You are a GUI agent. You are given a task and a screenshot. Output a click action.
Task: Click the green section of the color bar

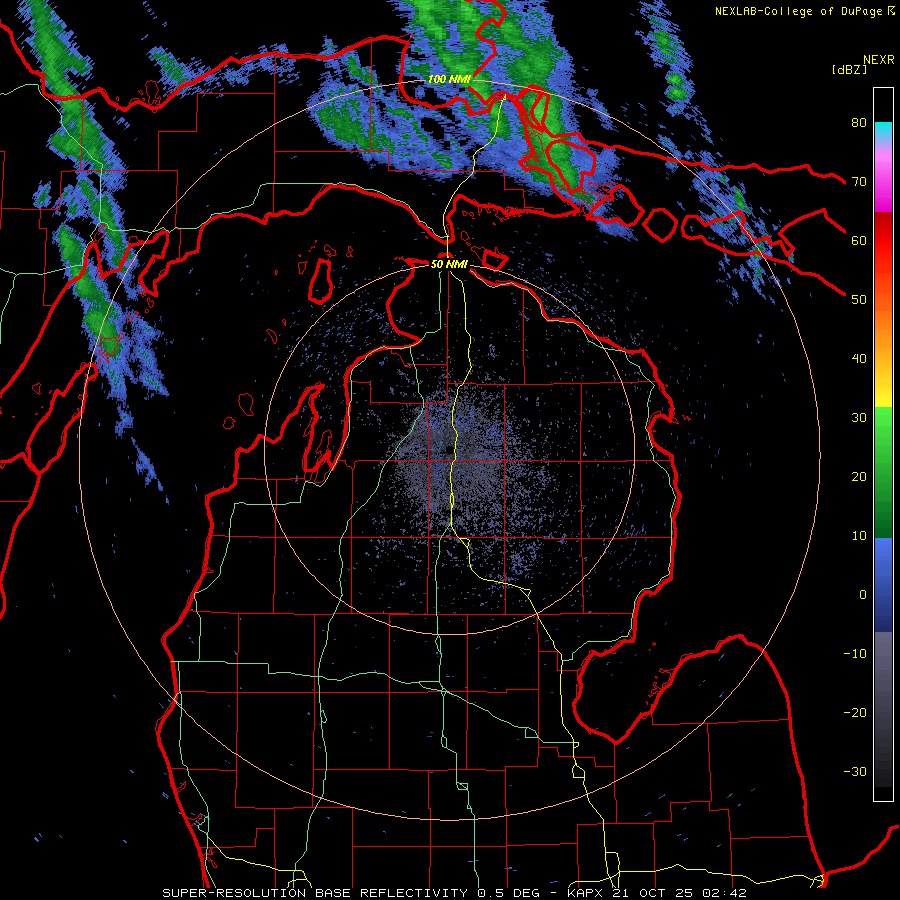click(883, 472)
